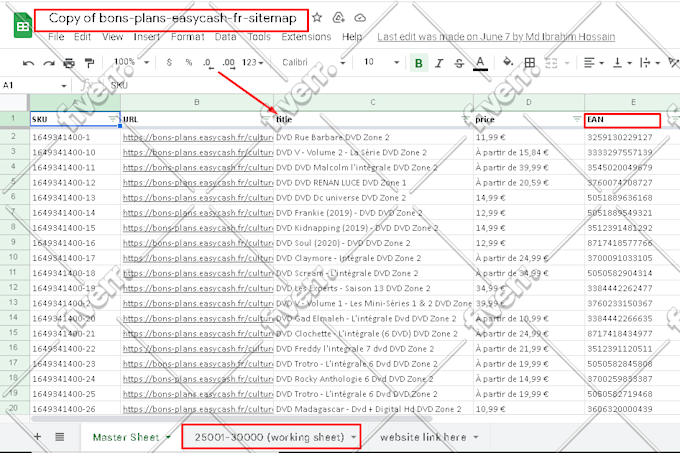Star the document

pos(317,18)
